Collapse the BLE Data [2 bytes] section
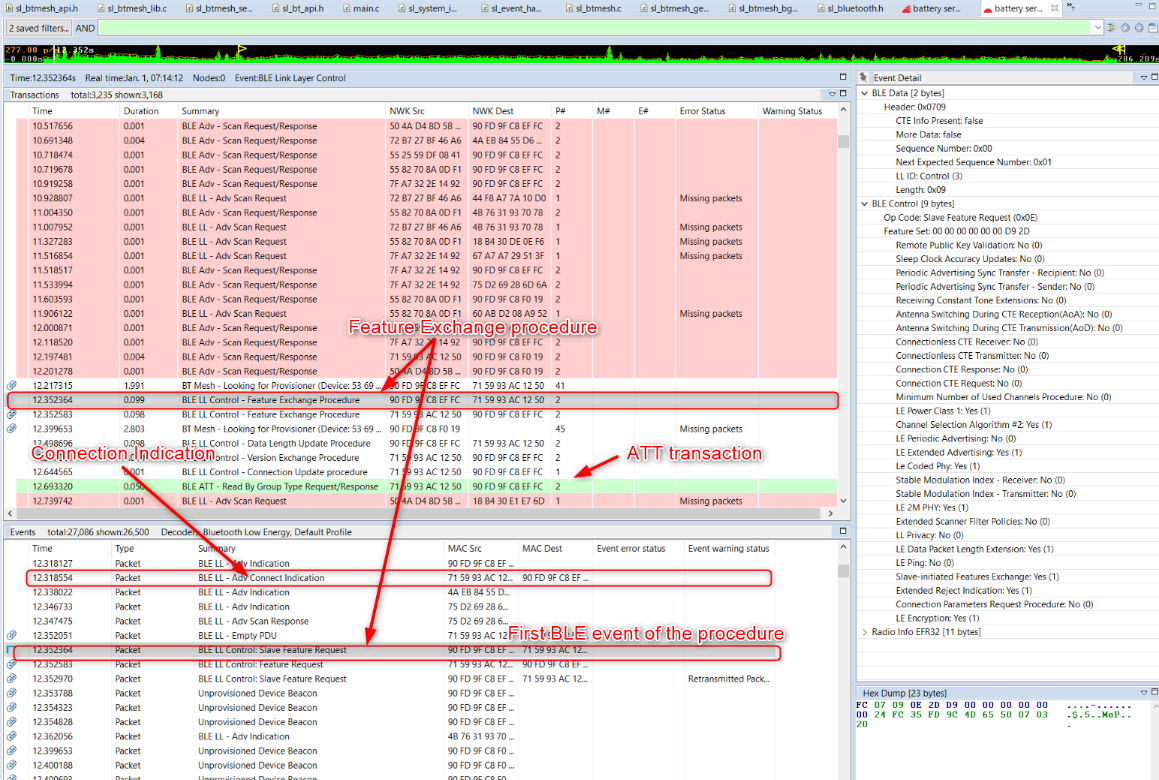 (864, 92)
